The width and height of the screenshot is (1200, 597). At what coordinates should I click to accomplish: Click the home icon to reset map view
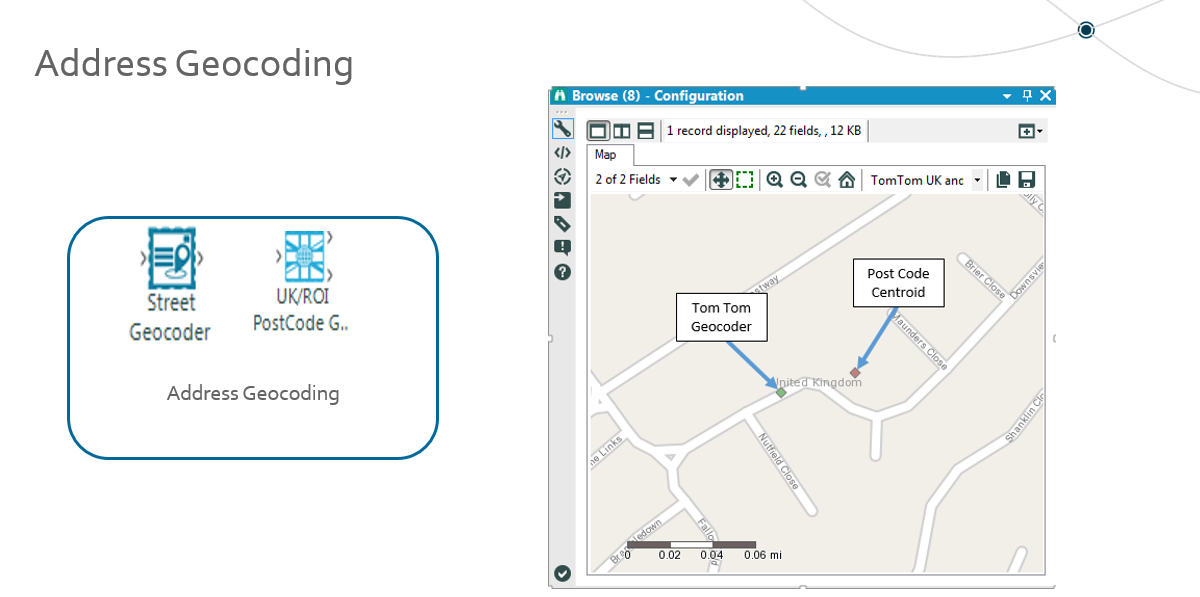[x=845, y=179]
